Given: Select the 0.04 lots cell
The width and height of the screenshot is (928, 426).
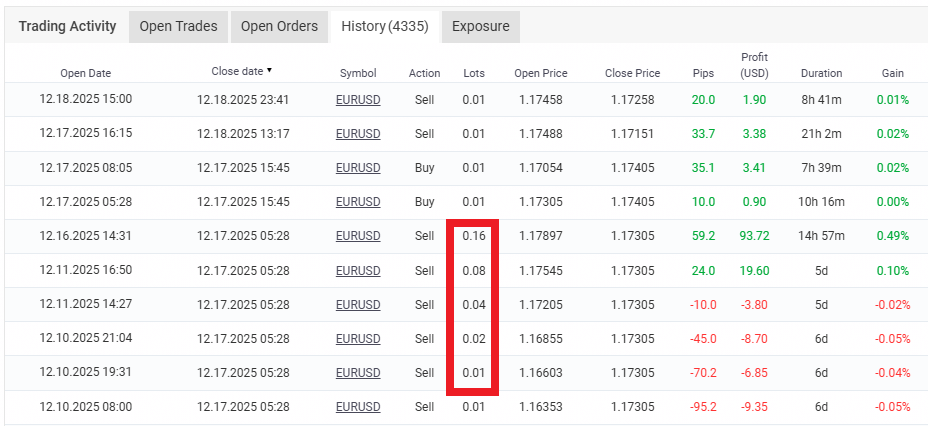Looking at the screenshot, I should [474, 305].
